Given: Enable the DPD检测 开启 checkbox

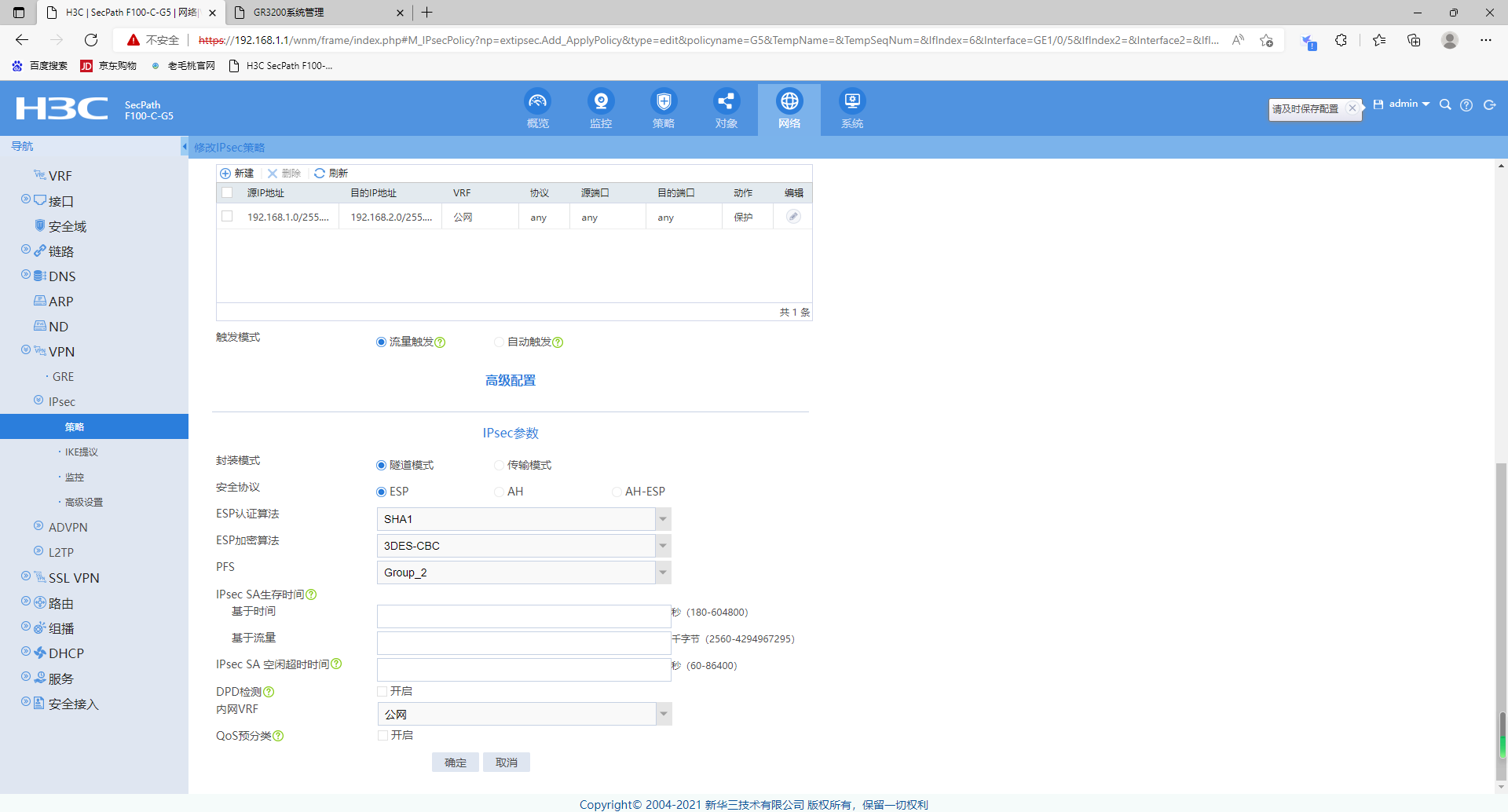Looking at the screenshot, I should point(382,692).
